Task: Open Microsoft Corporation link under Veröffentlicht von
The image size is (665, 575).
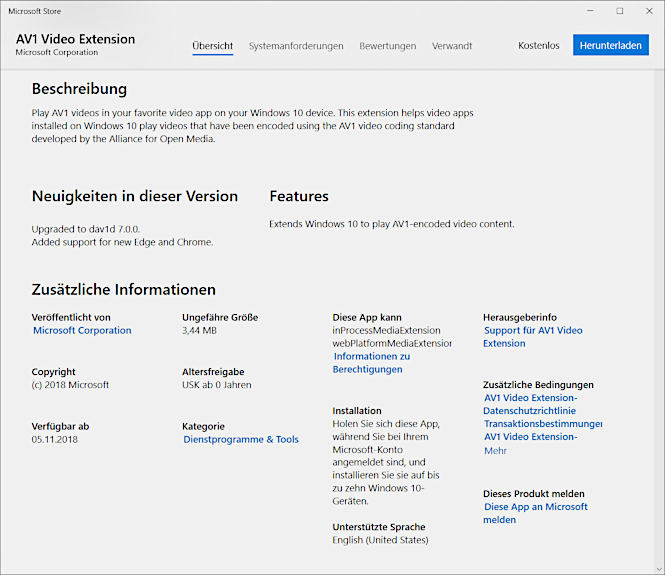Action: coord(82,331)
